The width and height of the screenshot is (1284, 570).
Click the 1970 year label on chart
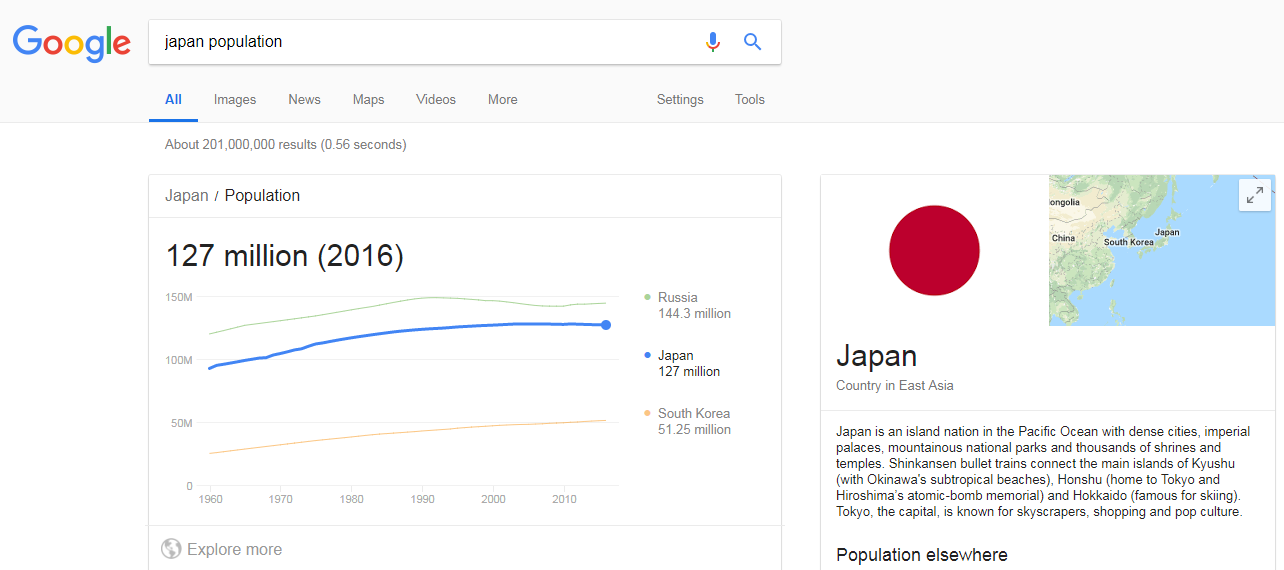point(281,498)
